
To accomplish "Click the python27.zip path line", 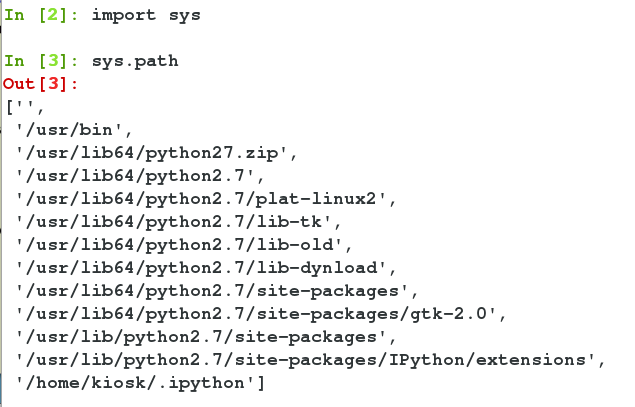I will pos(152,153).
